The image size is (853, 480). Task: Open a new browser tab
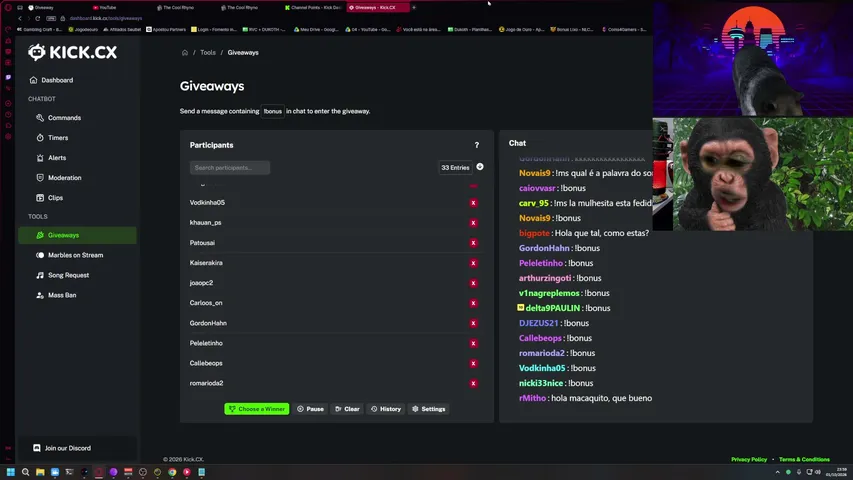[414, 8]
